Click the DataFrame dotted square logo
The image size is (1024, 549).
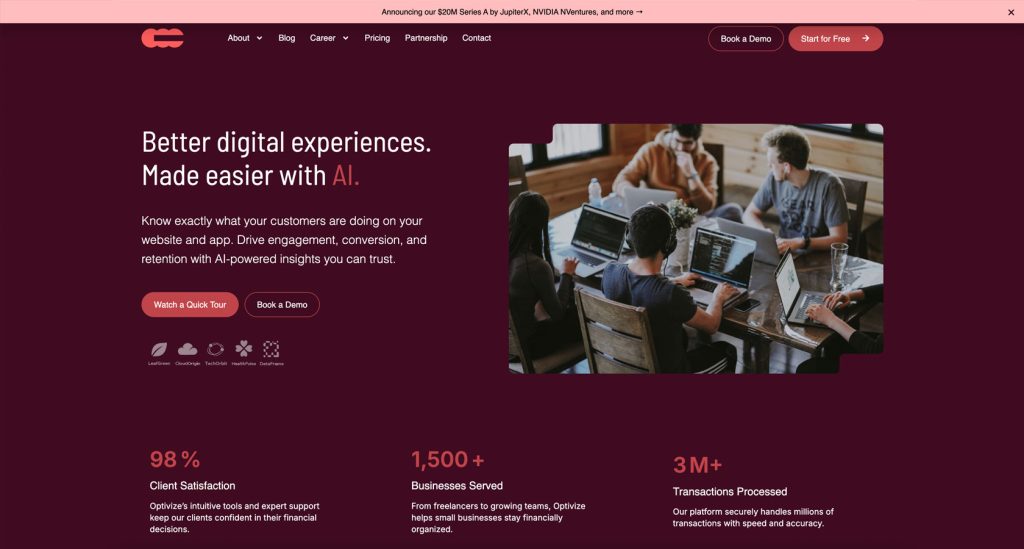point(271,349)
